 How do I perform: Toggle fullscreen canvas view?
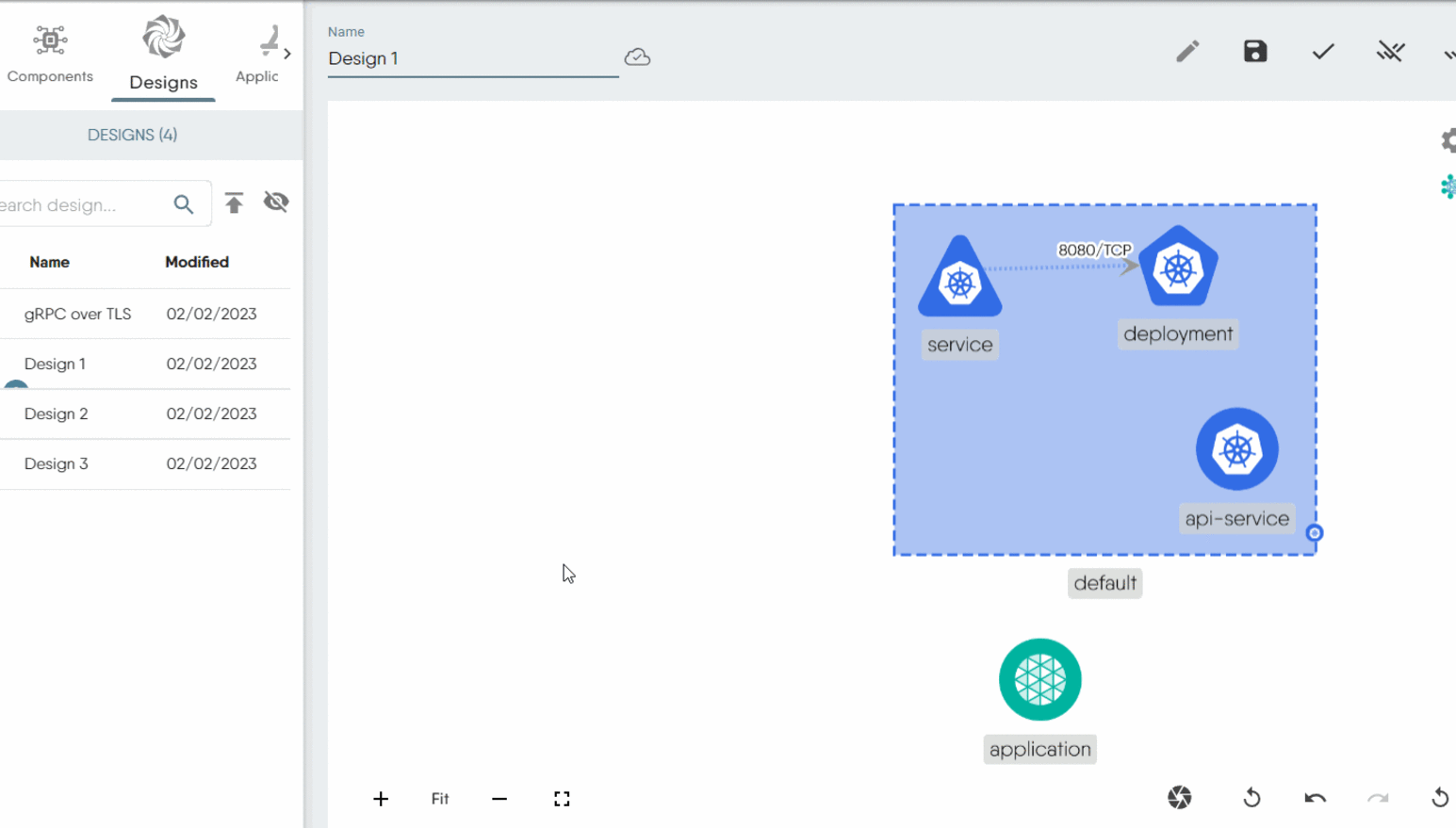point(562,799)
